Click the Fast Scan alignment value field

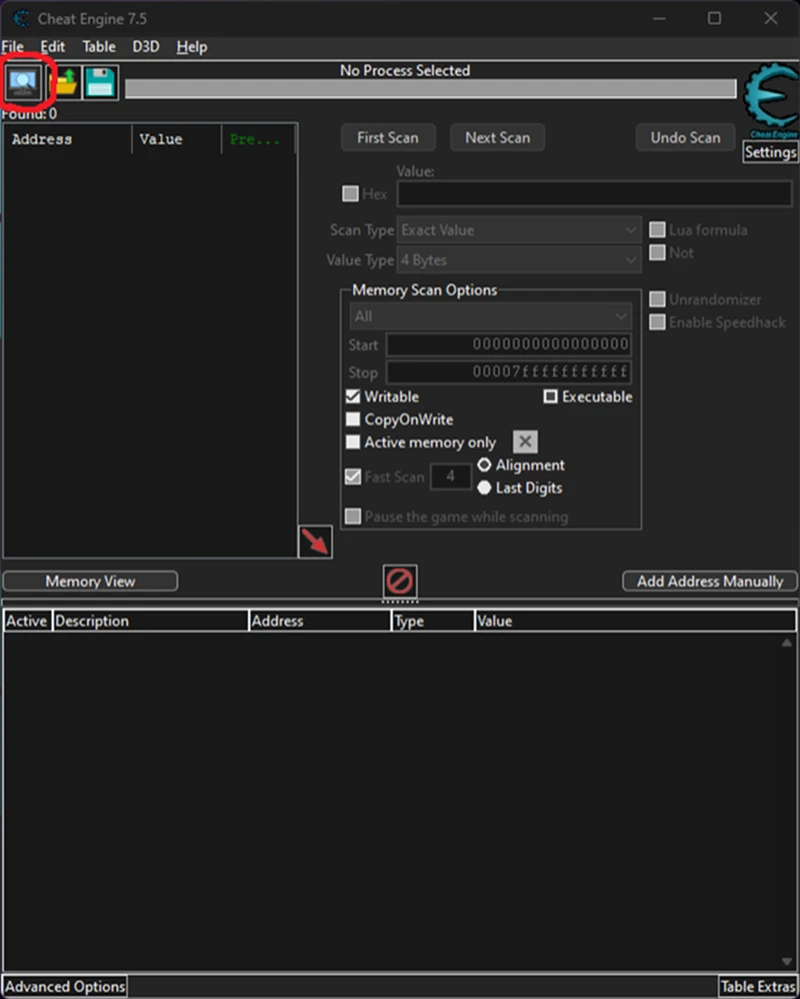[x=451, y=477]
